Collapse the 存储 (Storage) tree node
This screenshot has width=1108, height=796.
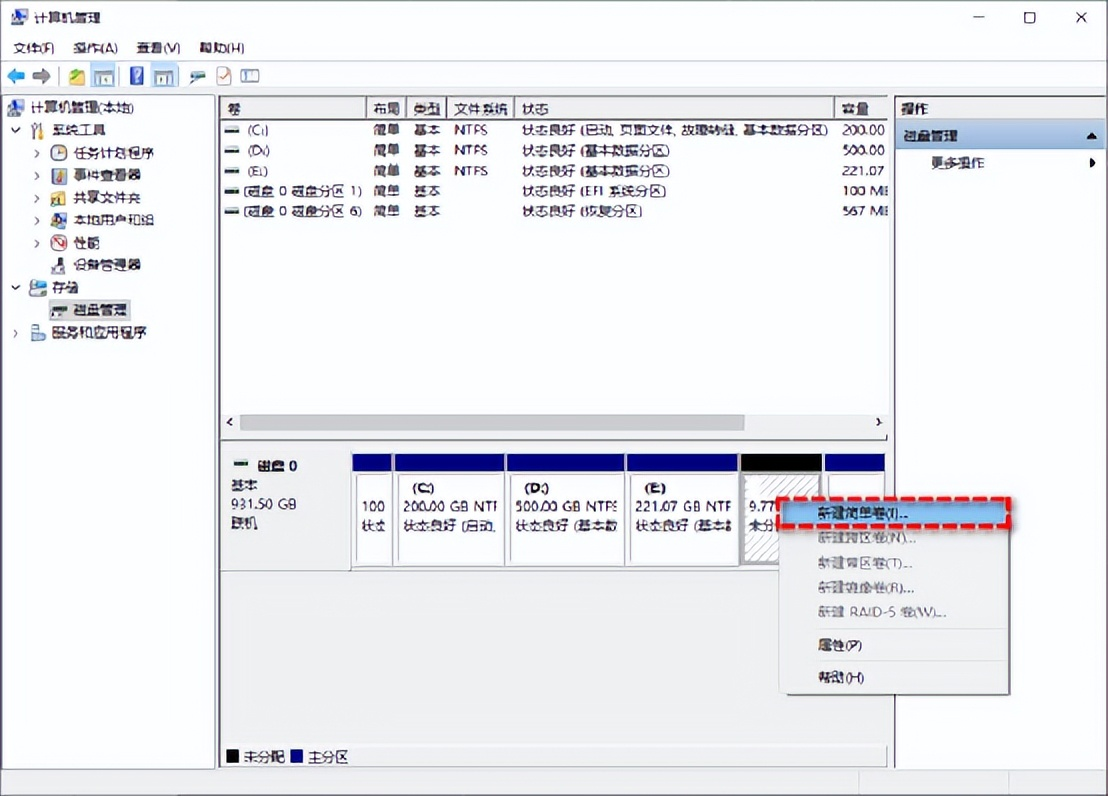[x=16, y=288]
